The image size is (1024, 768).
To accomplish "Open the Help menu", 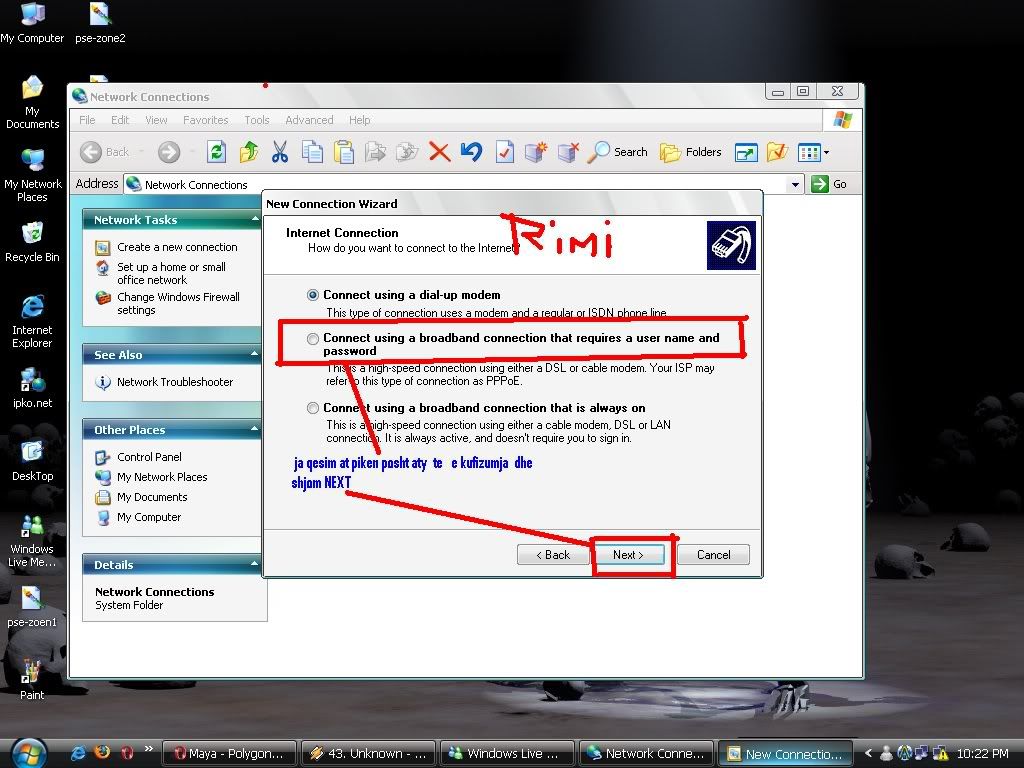I will (x=359, y=120).
